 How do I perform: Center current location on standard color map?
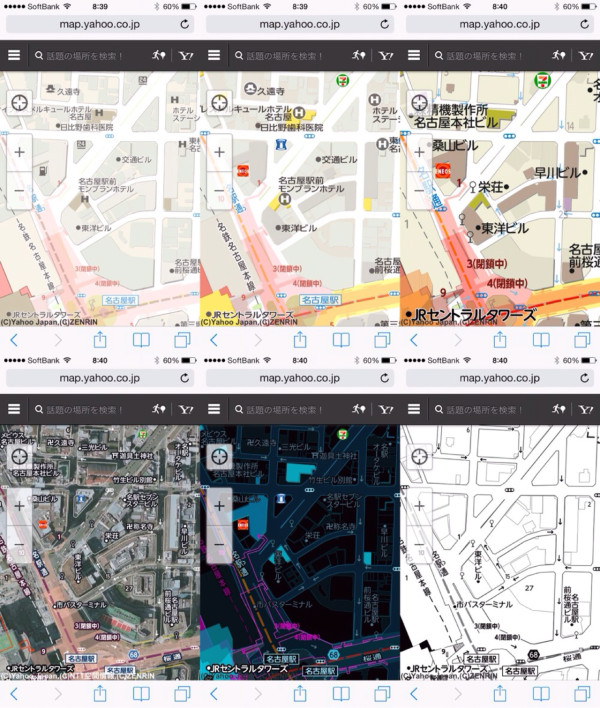pyautogui.click(x=219, y=103)
